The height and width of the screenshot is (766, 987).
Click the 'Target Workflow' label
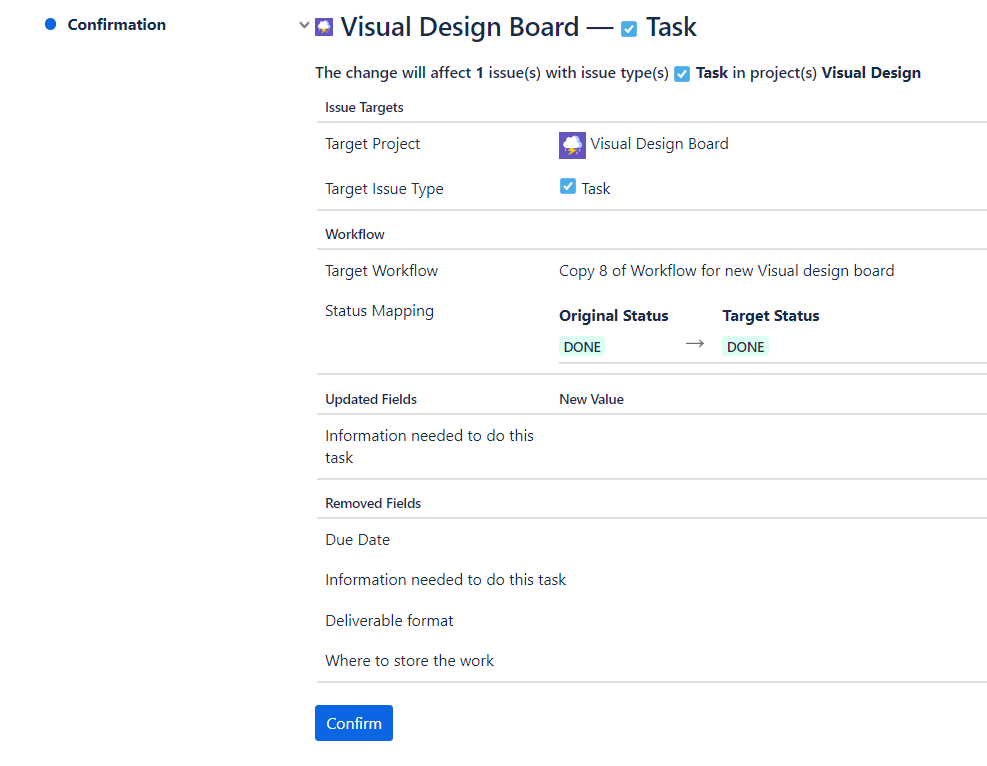point(381,271)
